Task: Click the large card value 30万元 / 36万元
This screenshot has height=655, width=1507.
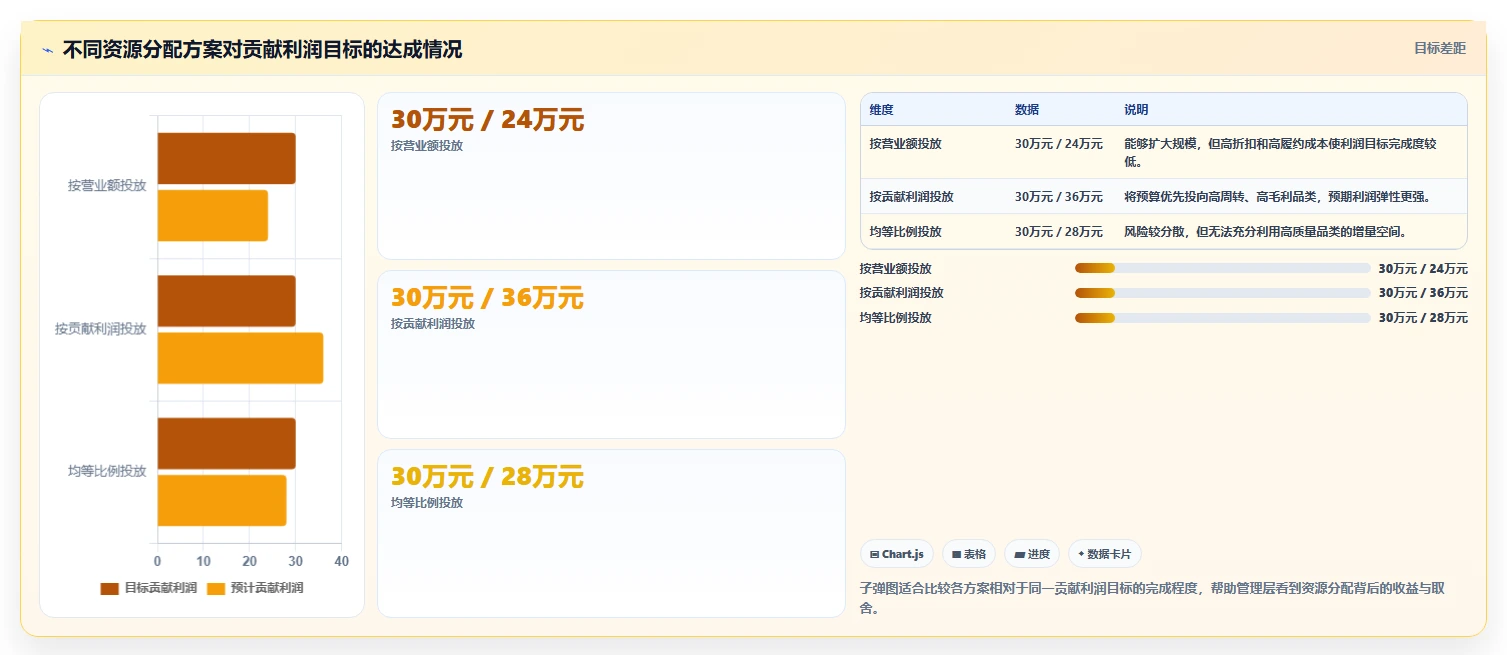Action: pyautogui.click(x=487, y=298)
